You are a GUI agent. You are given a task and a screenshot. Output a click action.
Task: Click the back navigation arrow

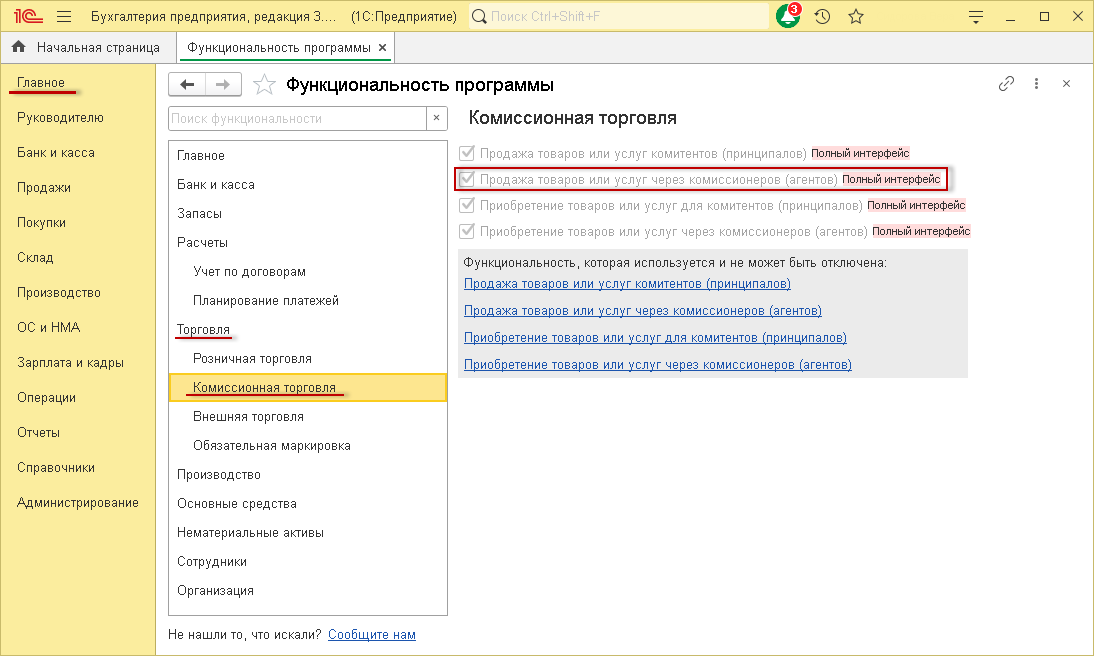point(187,85)
